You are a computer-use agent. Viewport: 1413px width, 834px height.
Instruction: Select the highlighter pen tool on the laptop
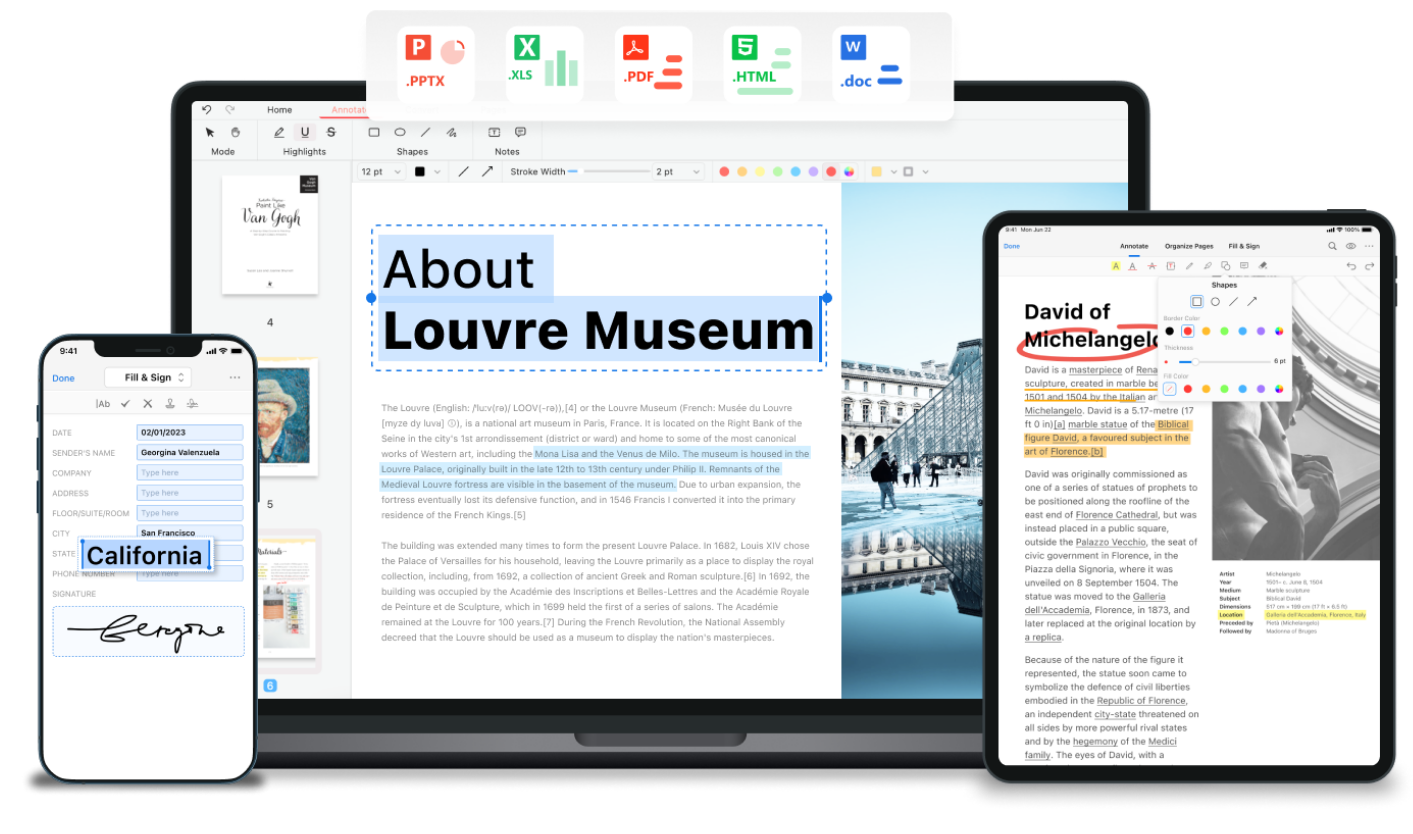[277, 132]
